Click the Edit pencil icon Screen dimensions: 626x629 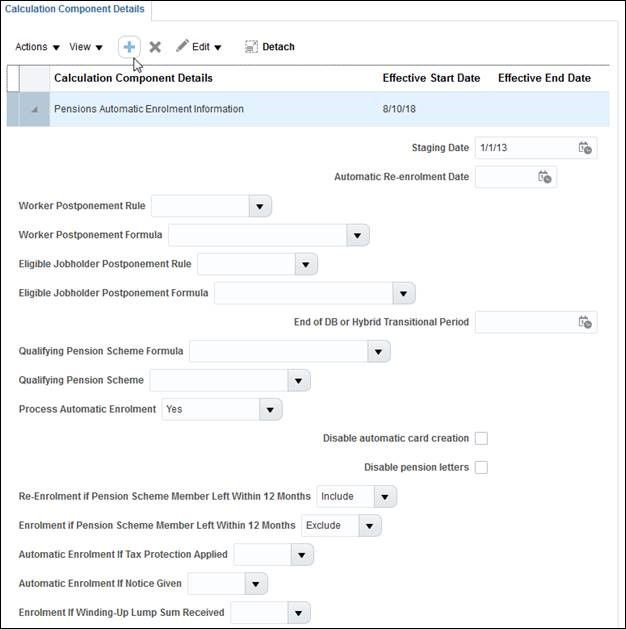point(182,47)
